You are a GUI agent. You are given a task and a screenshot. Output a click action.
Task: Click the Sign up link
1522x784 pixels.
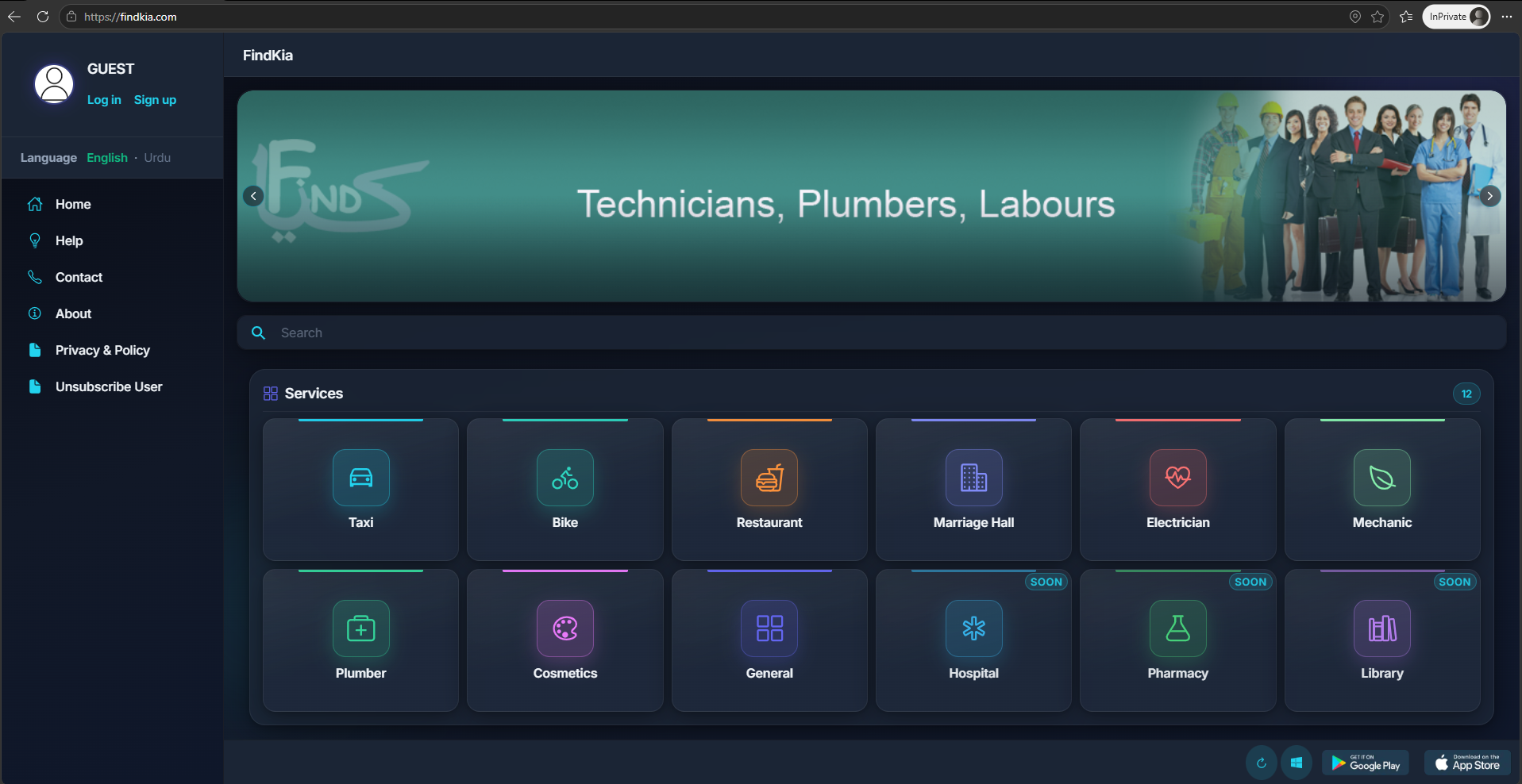point(155,100)
